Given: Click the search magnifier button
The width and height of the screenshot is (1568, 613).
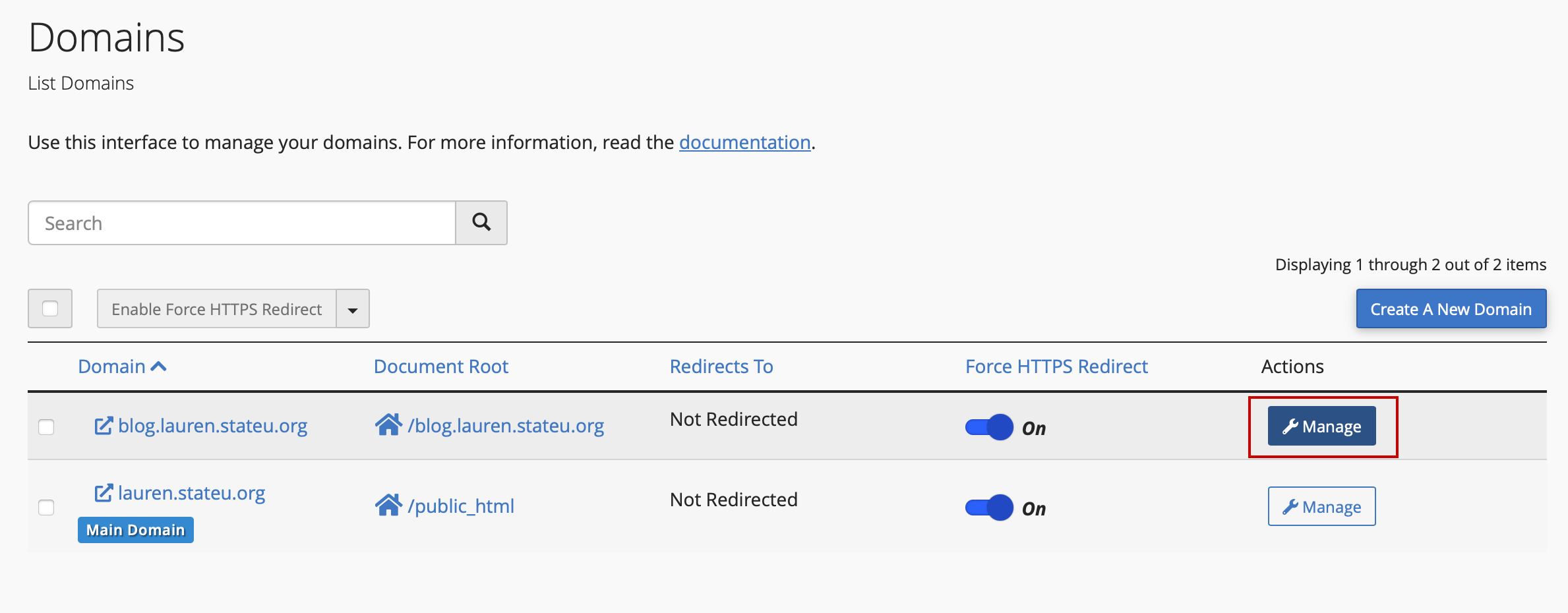Looking at the screenshot, I should (481, 223).
